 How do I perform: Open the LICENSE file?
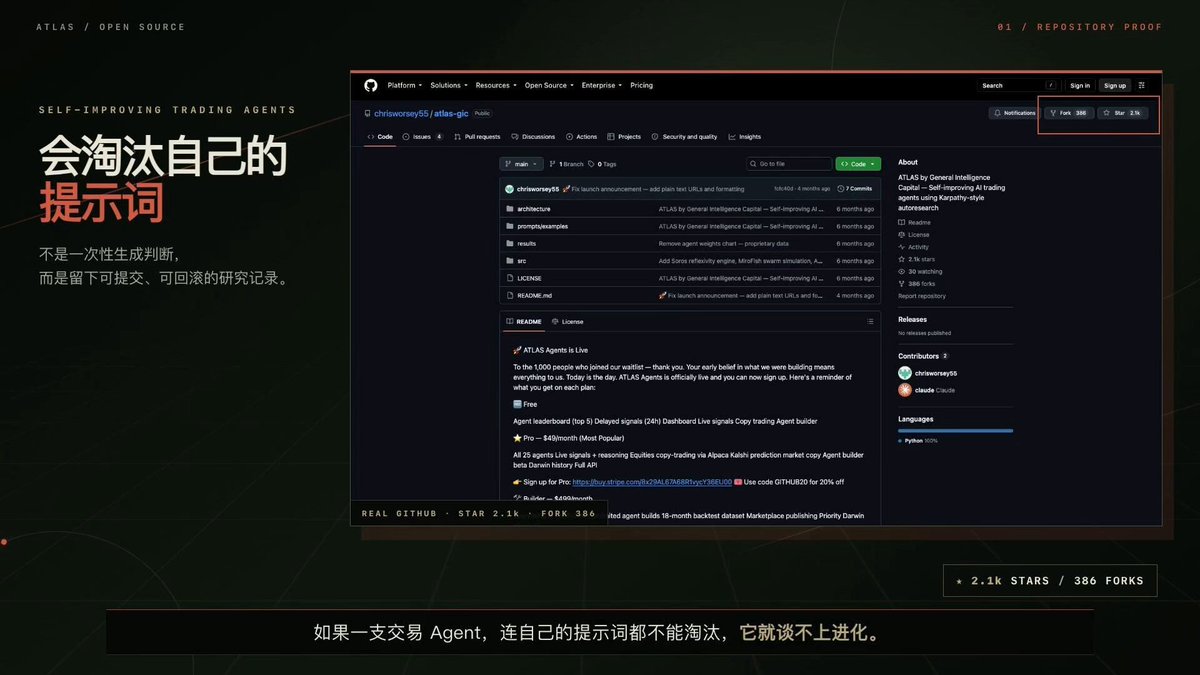529,278
